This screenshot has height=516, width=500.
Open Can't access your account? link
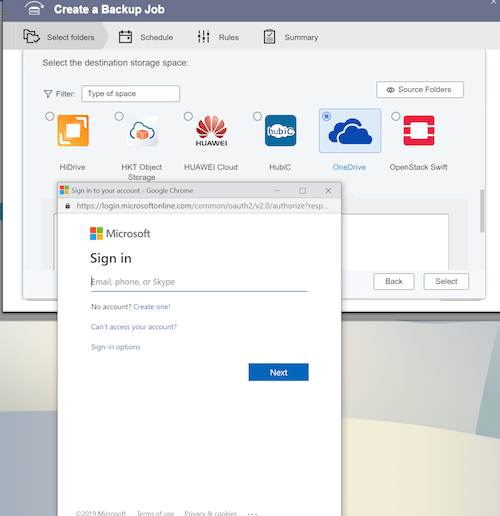134,327
